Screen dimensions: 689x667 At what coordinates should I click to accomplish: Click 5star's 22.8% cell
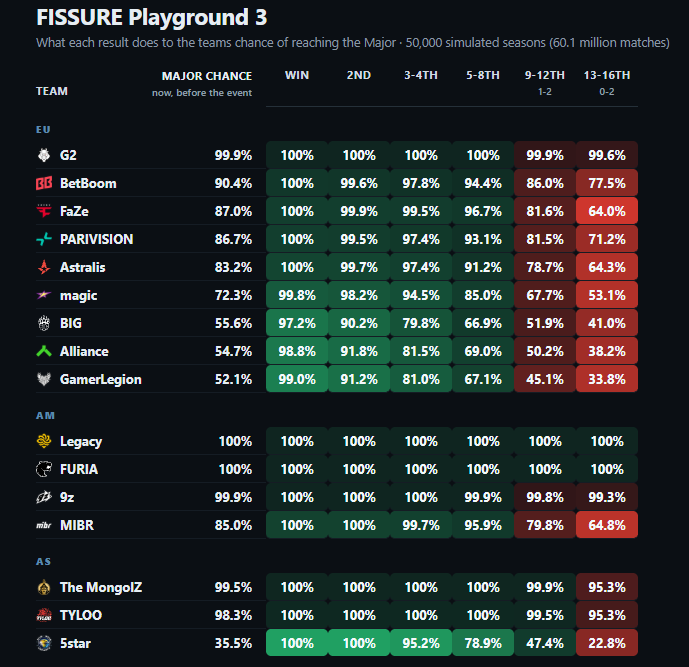607,643
